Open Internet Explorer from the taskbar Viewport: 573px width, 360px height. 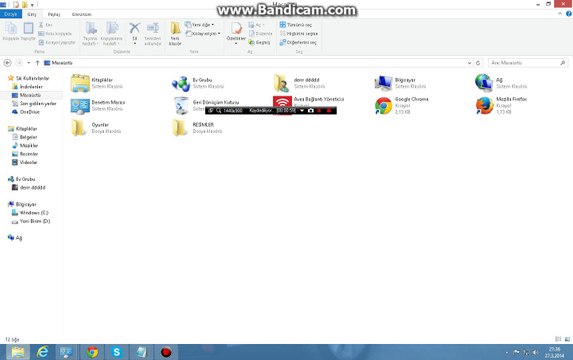tap(42, 352)
